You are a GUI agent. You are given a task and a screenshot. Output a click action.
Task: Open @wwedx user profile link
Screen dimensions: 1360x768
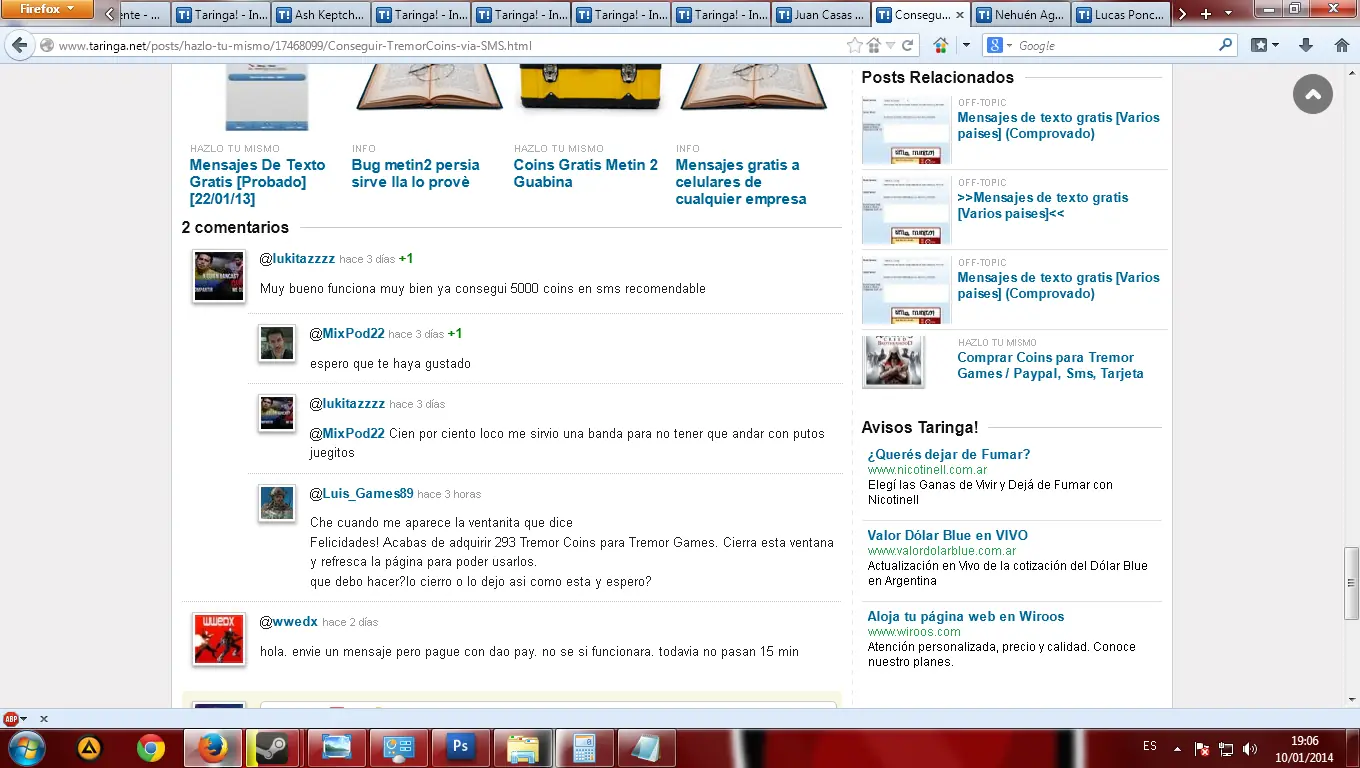pyautogui.click(x=288, y=621)
